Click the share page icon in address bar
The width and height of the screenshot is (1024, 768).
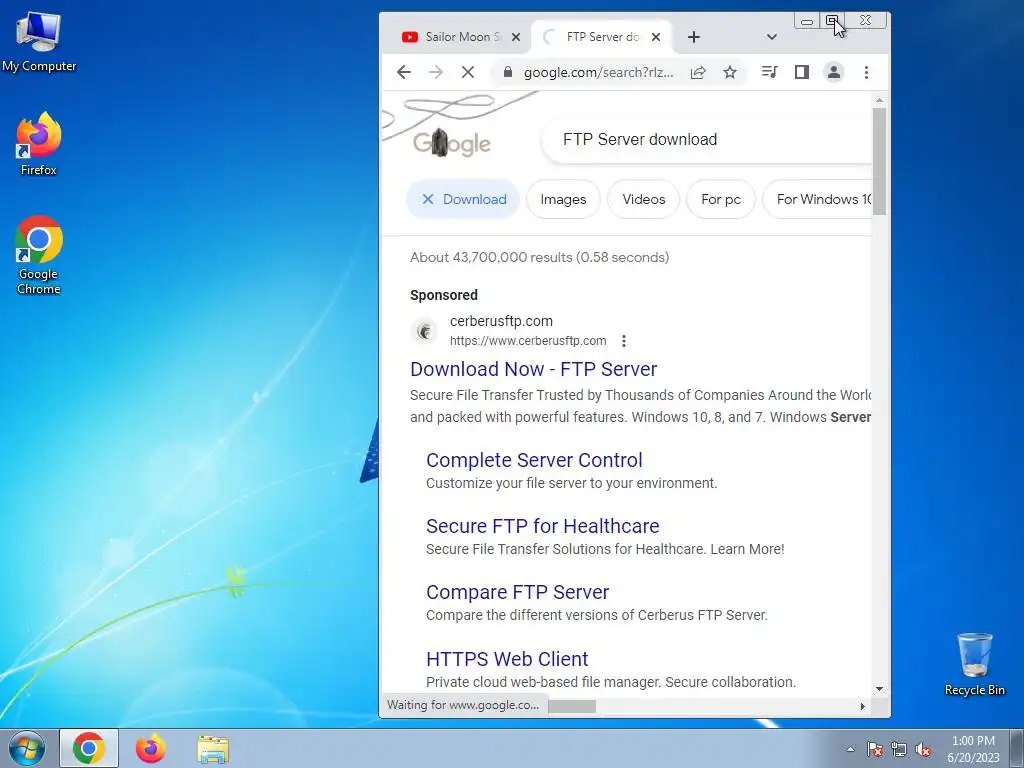(698, 72)
